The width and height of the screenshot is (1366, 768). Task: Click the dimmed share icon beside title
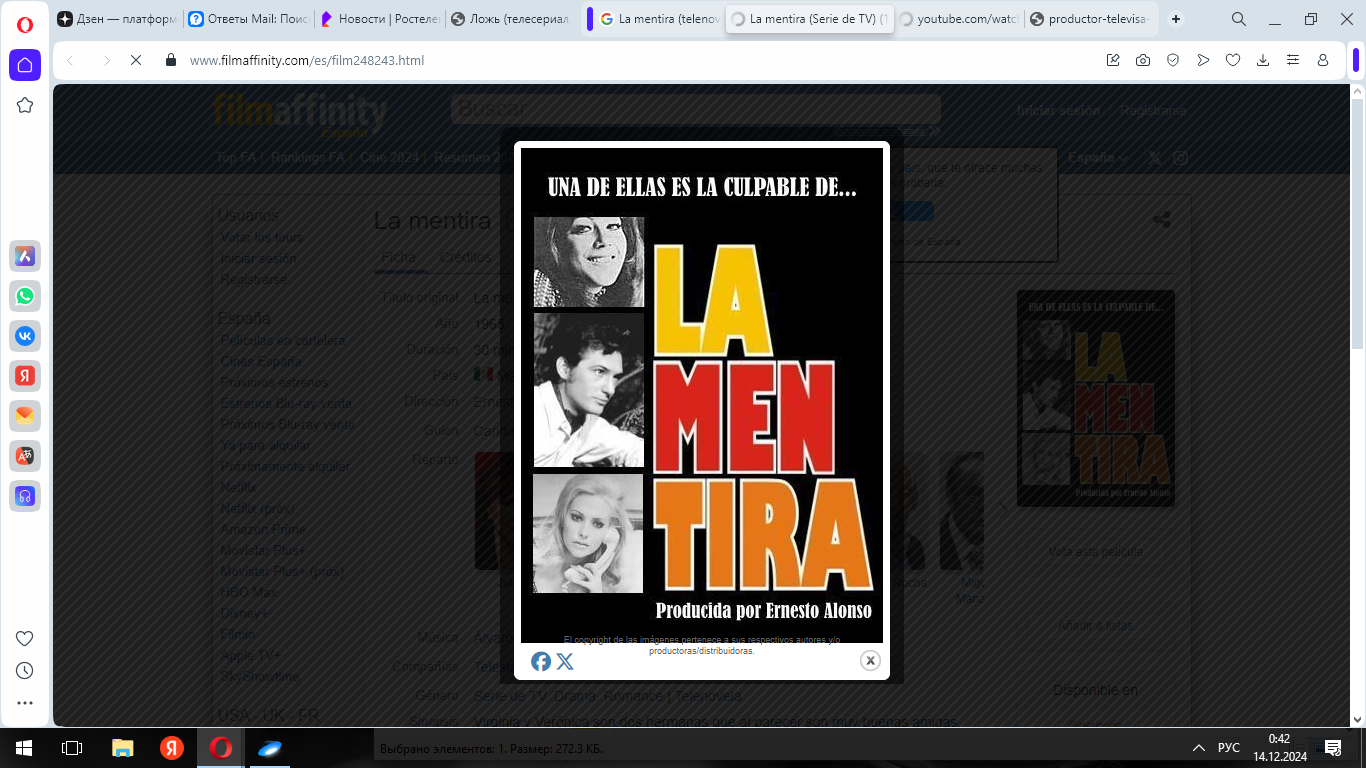tap(1161, 220)
